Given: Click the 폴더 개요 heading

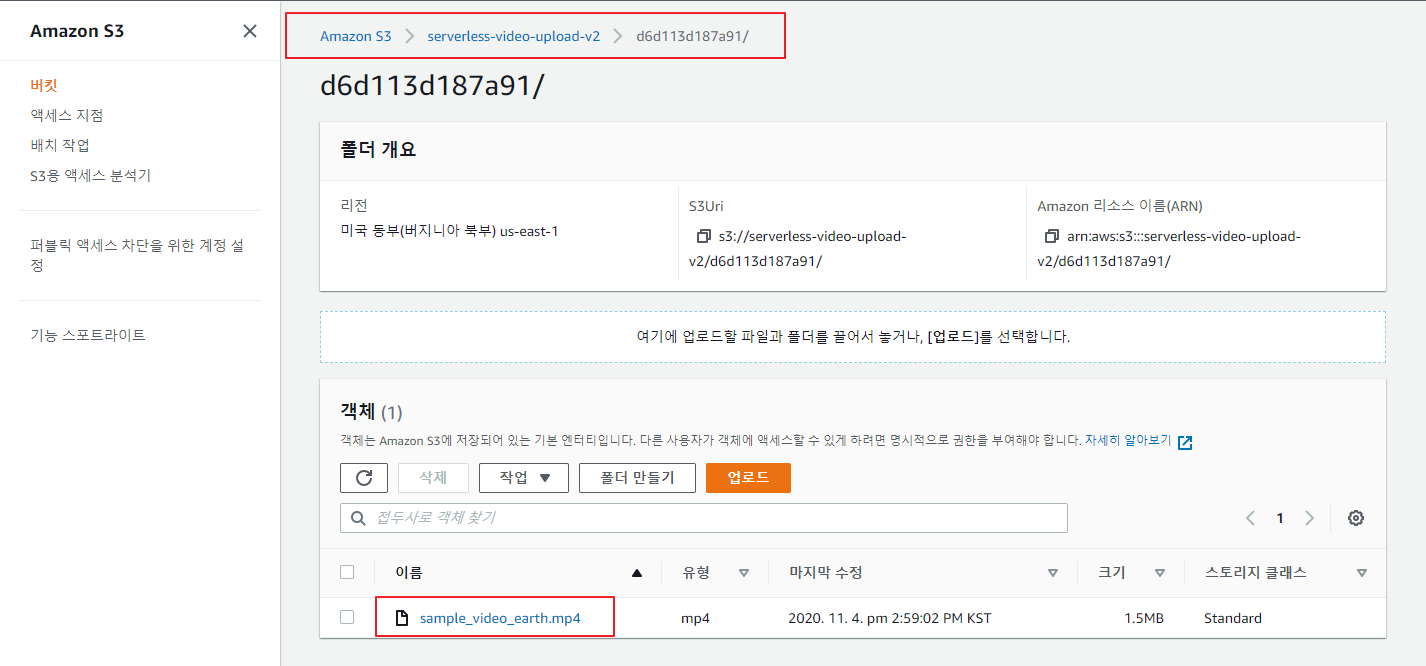Looking at the screenshot, I should pyautogui.click(x=378, y=150).
